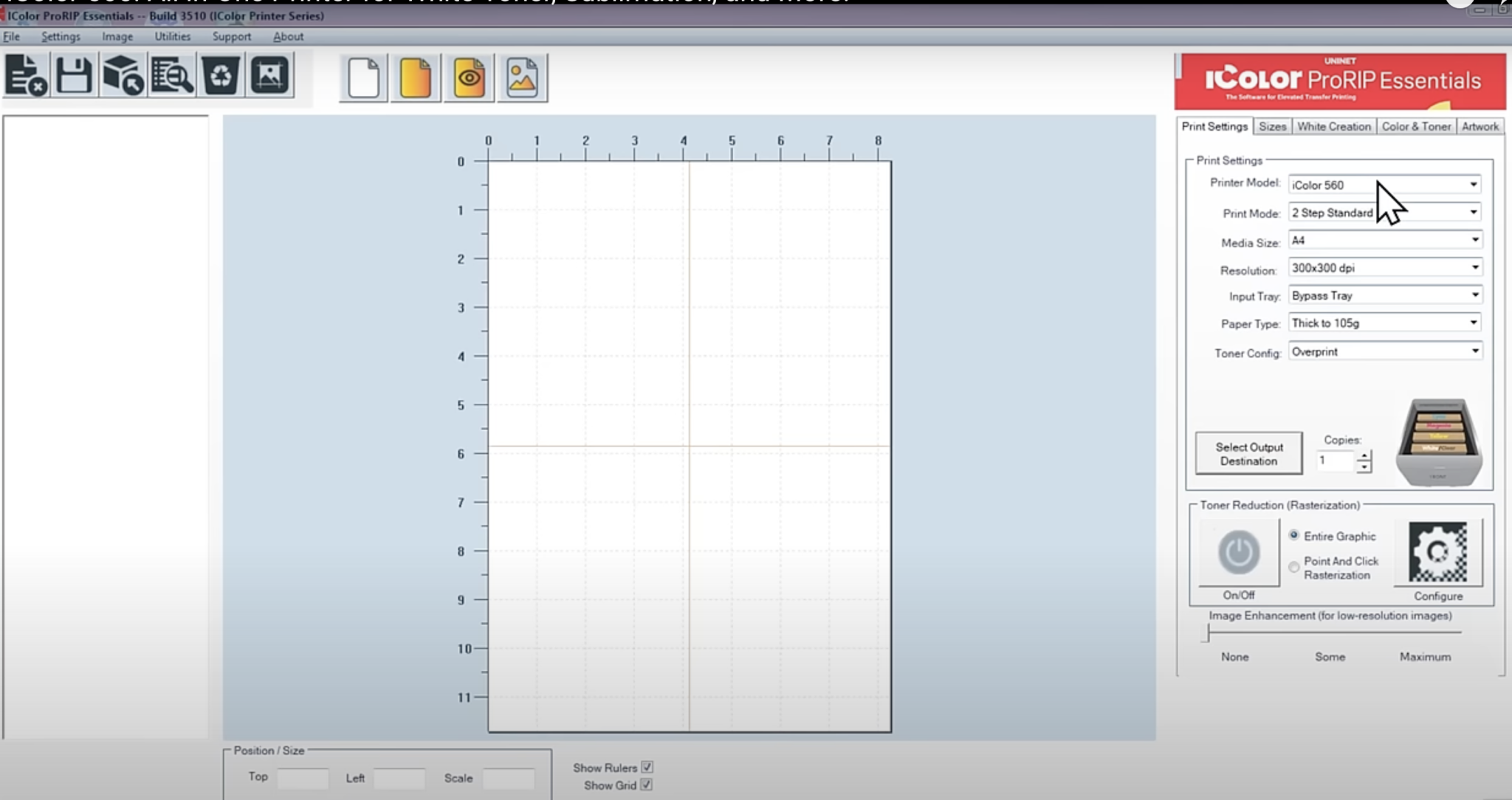The width and height of the screenshot is (1512, 800).
Task: Click the Save file icon
Action: (x=75, y=75)
